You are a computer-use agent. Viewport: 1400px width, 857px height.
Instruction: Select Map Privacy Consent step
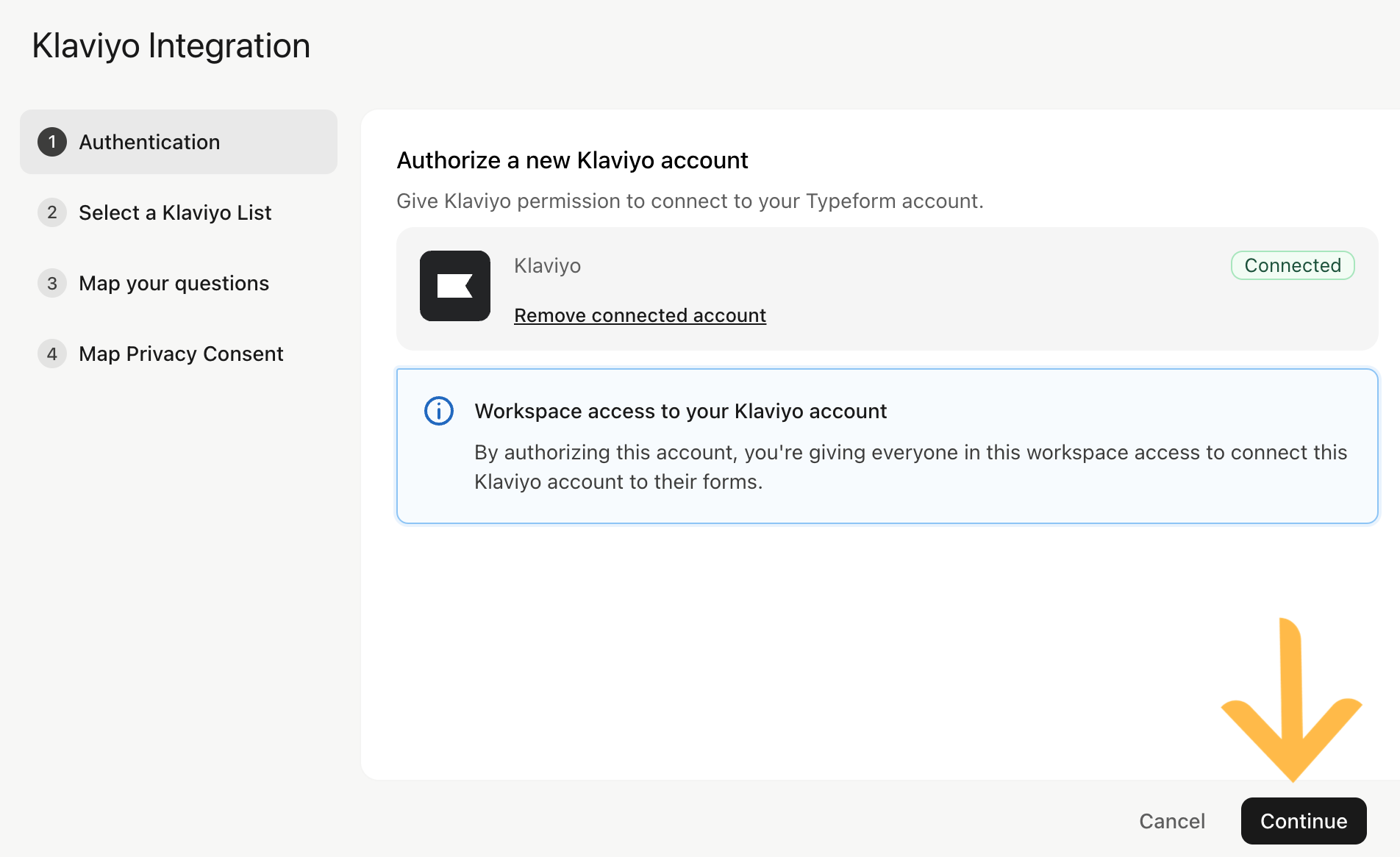pyautogui.click(x=179, y=354)
